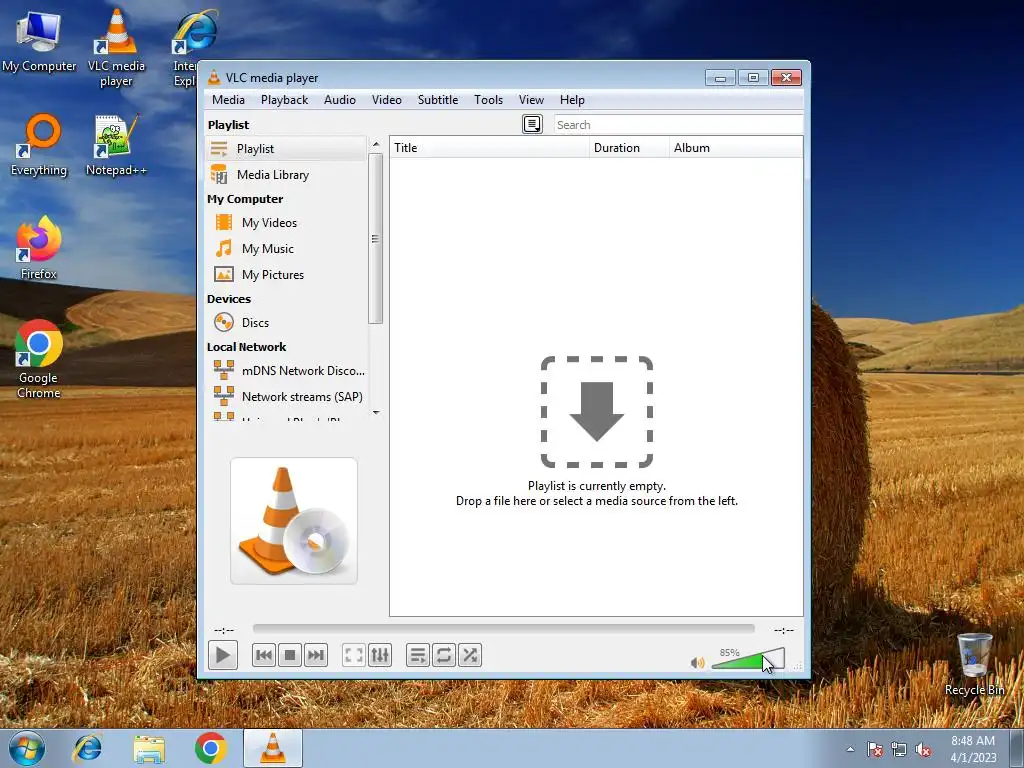
Task: Select Firefox desktop shortcut
Action: tap(39, 248)
